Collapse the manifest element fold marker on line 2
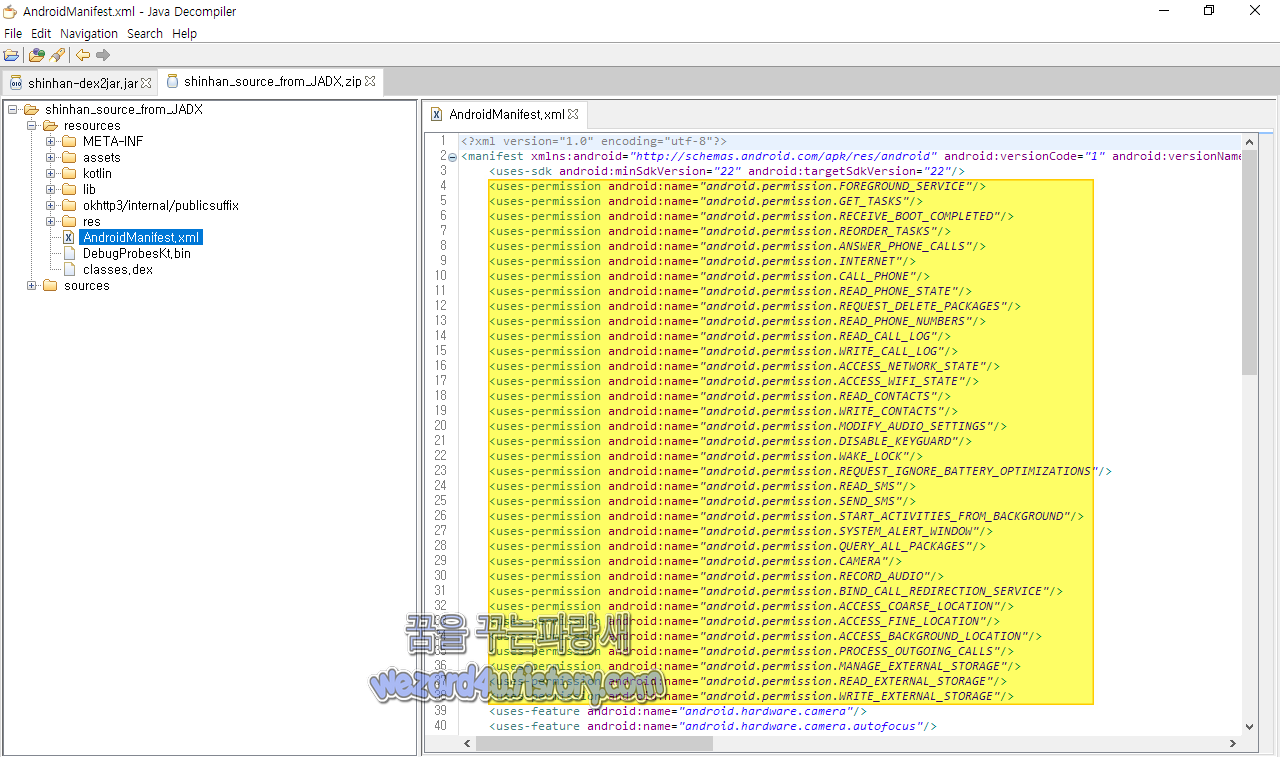 coord(452,157)
